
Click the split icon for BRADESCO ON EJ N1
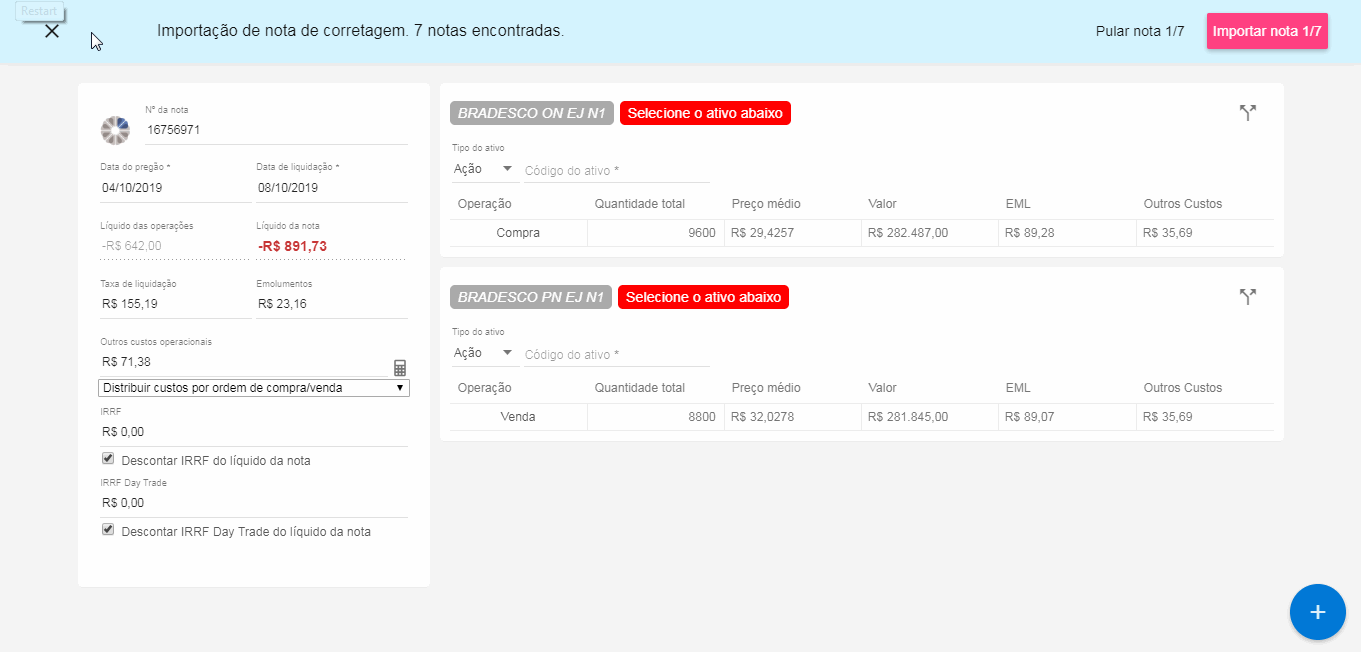pos(1247,113)
